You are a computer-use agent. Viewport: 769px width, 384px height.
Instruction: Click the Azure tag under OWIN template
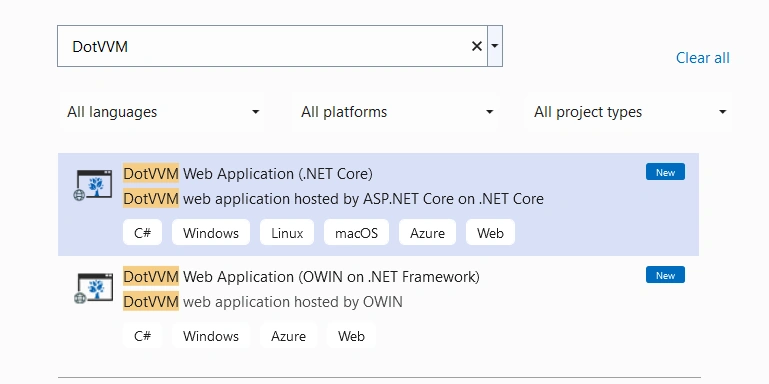(x=288, y=336)
